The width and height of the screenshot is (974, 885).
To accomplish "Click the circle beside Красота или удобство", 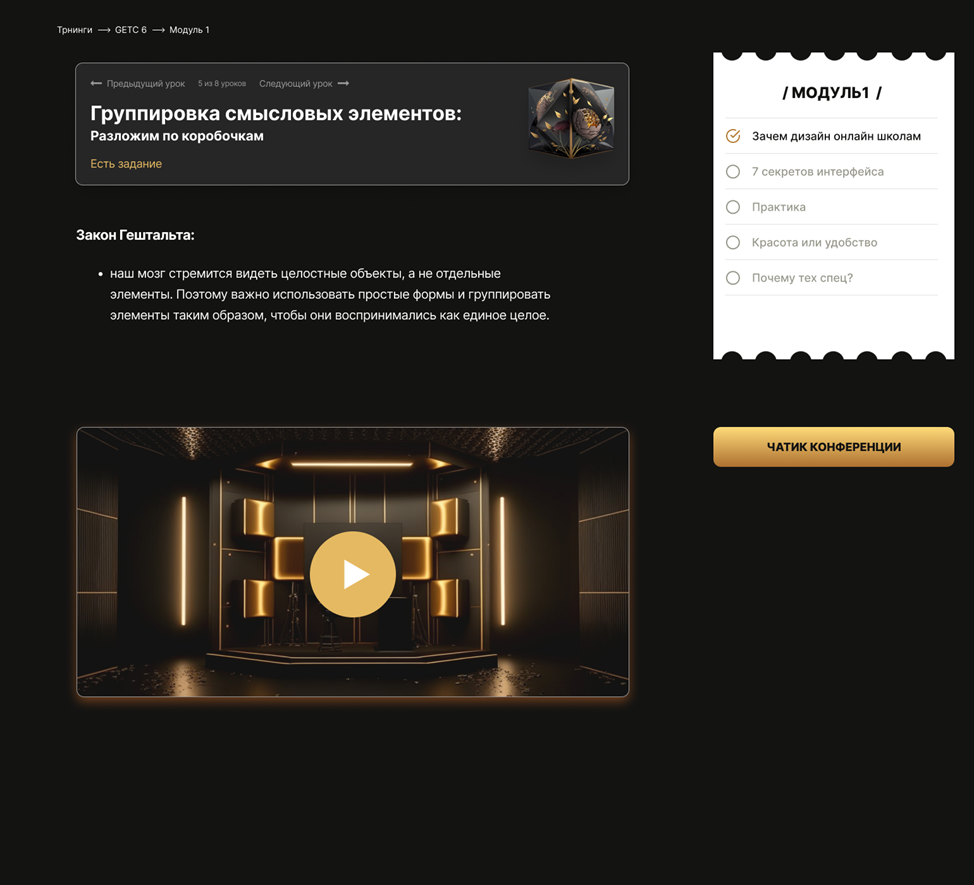I will [733, 242].
